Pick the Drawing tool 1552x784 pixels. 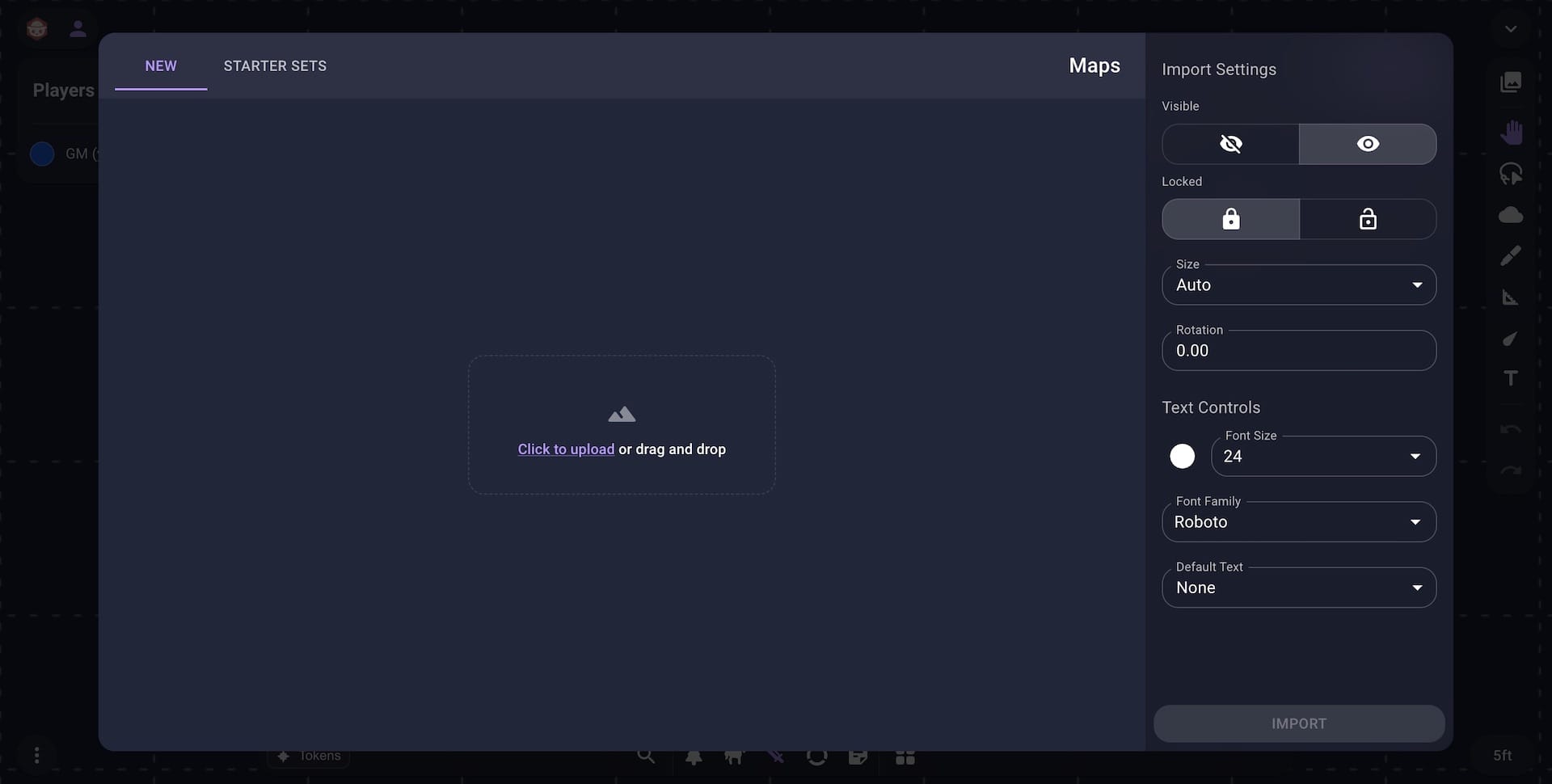click(1512, 255)
